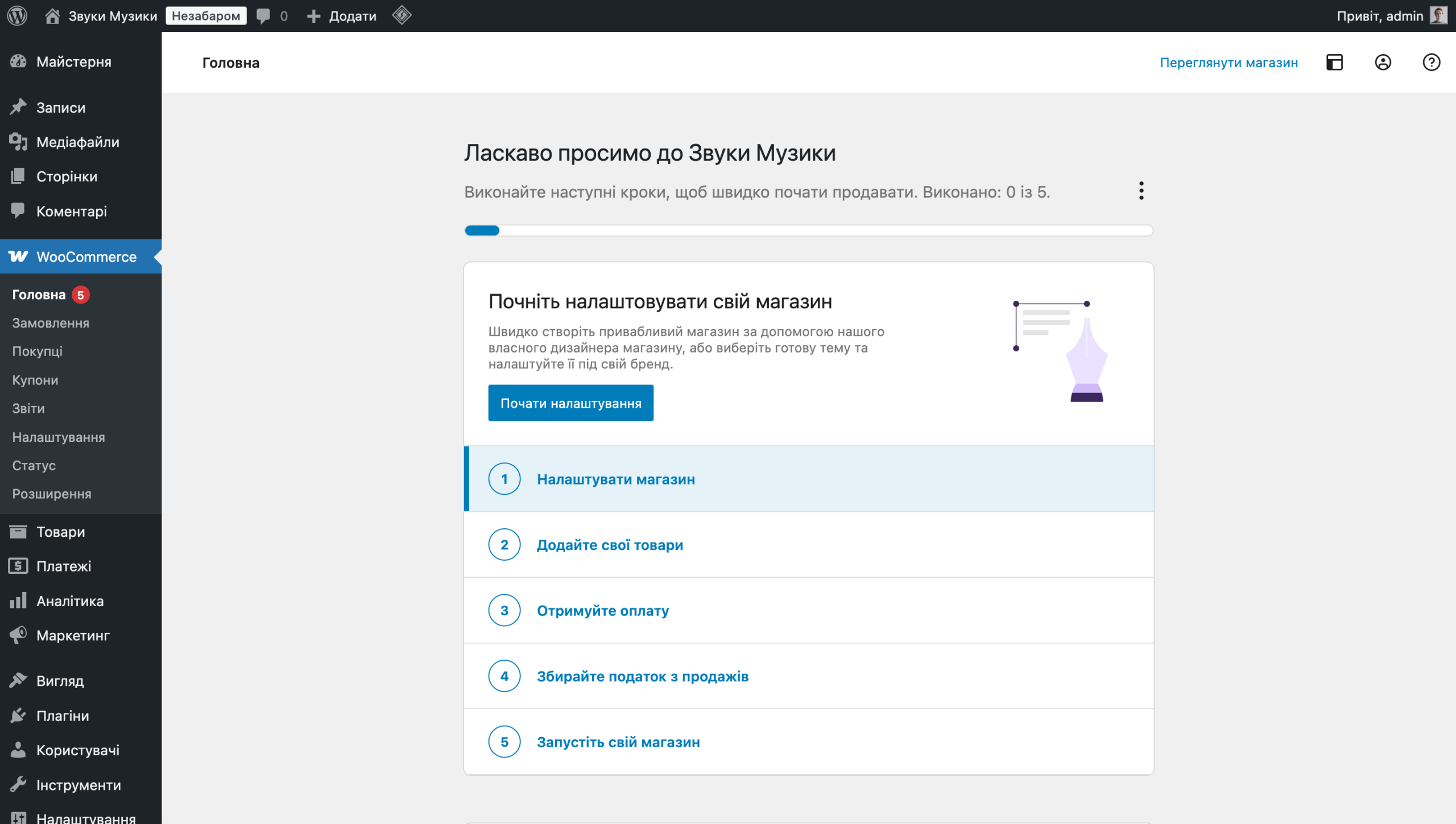Click the diamond-shaped plugin icon in admin bar
The height and width of the screenshot is (824, 1456).
402,15
